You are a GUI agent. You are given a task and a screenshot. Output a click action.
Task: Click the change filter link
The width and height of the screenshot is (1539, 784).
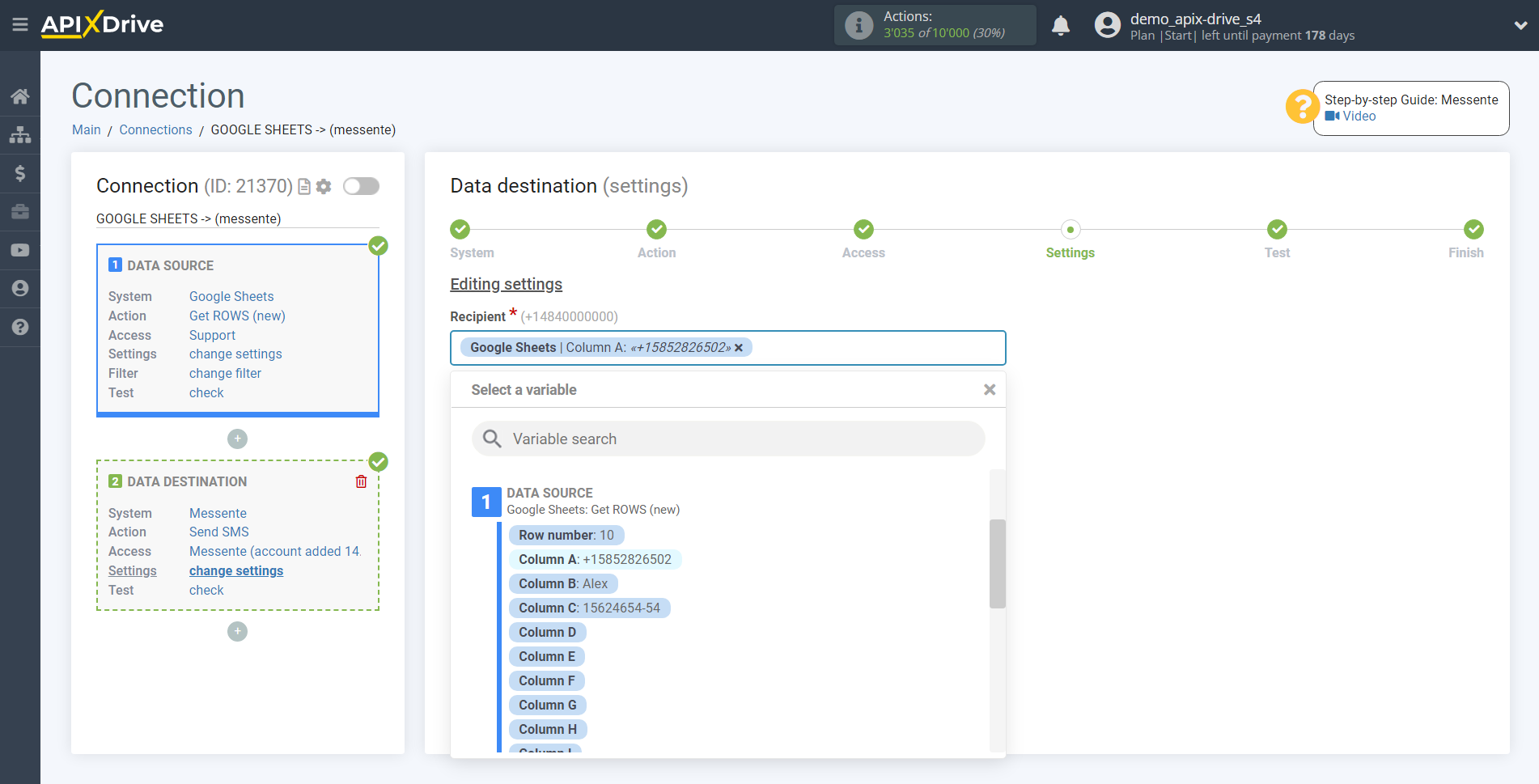(x=225, y=373)
